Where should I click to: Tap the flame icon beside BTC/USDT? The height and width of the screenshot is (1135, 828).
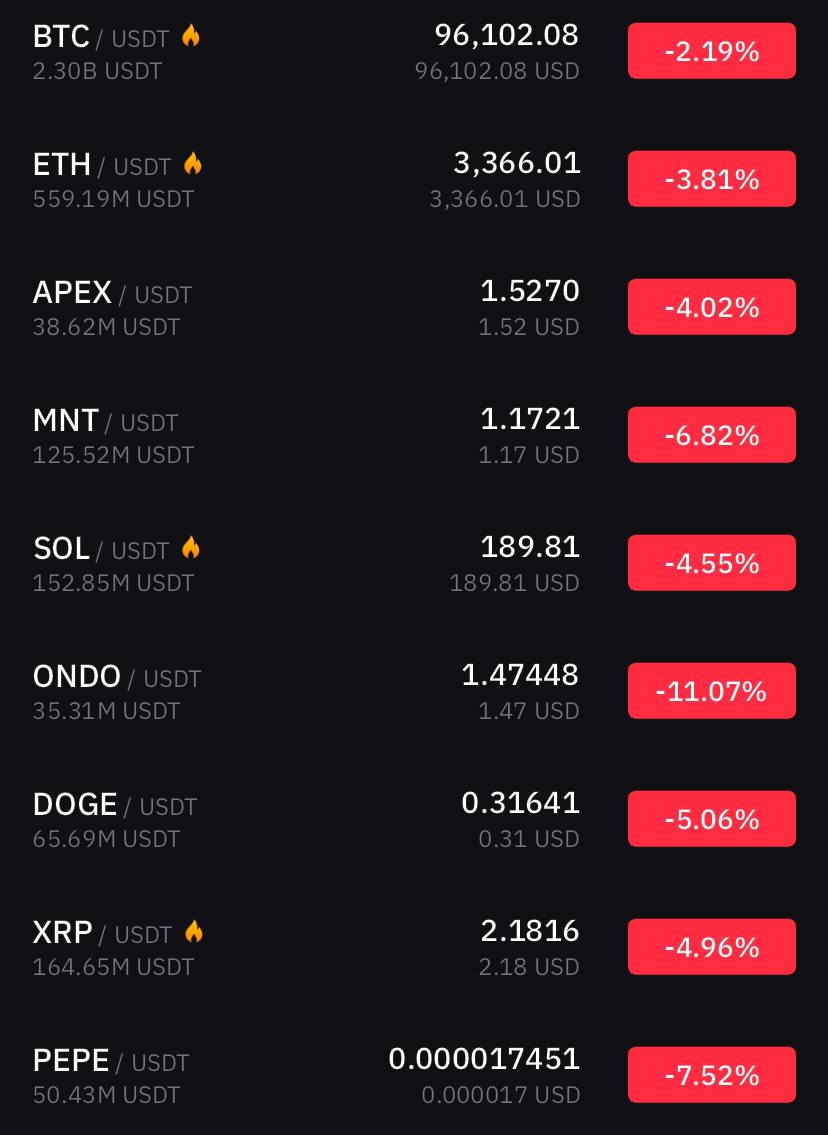[x=190, y=35]
